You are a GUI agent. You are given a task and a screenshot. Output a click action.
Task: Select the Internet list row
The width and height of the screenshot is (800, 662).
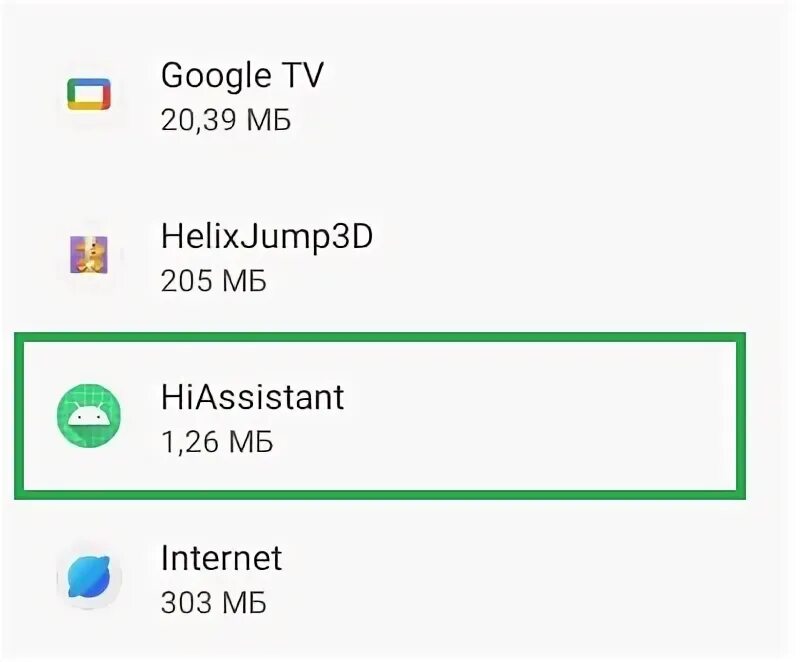pos(393,577)
